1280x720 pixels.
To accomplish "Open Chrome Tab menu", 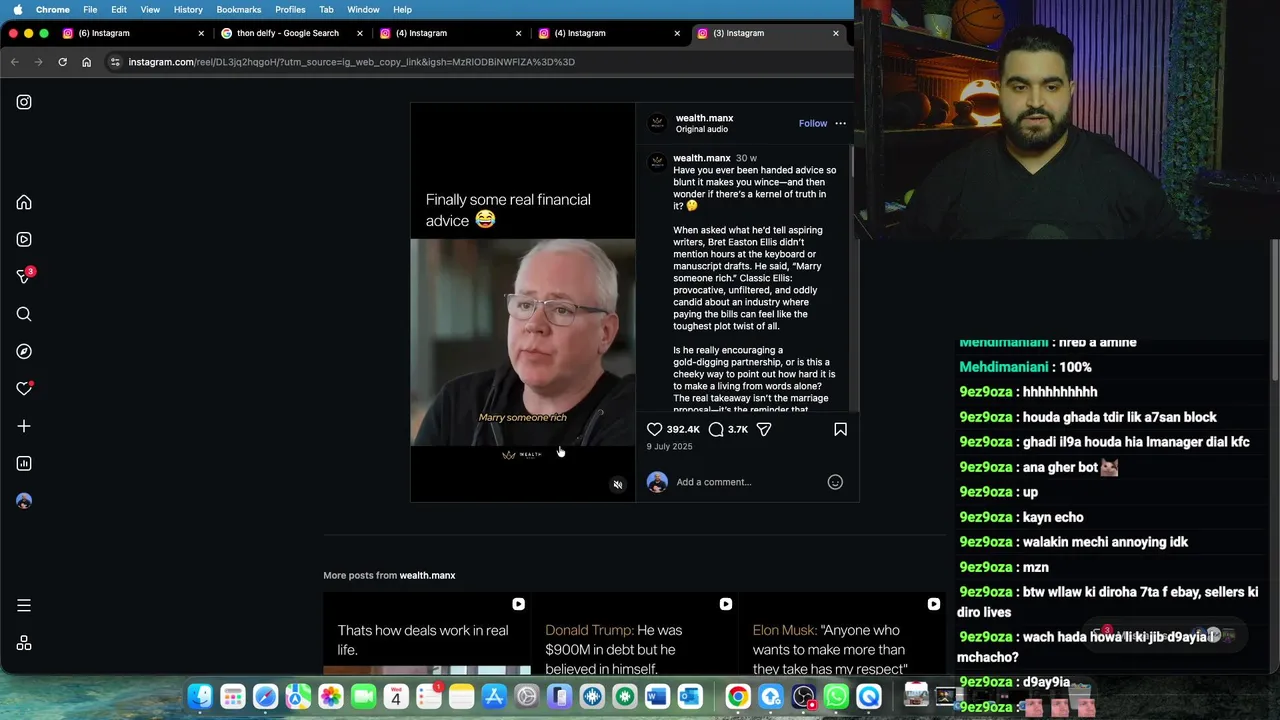I will tap(326, 9).
